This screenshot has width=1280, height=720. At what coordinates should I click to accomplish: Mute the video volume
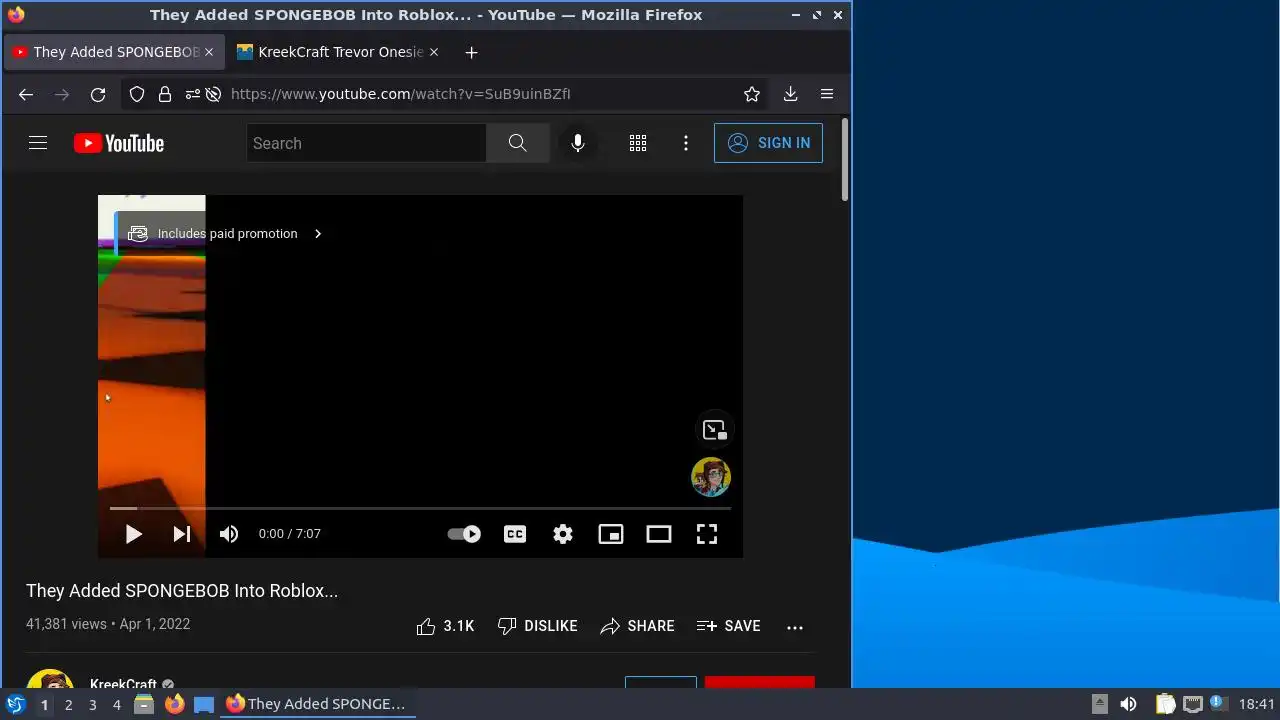click(229, 534)
